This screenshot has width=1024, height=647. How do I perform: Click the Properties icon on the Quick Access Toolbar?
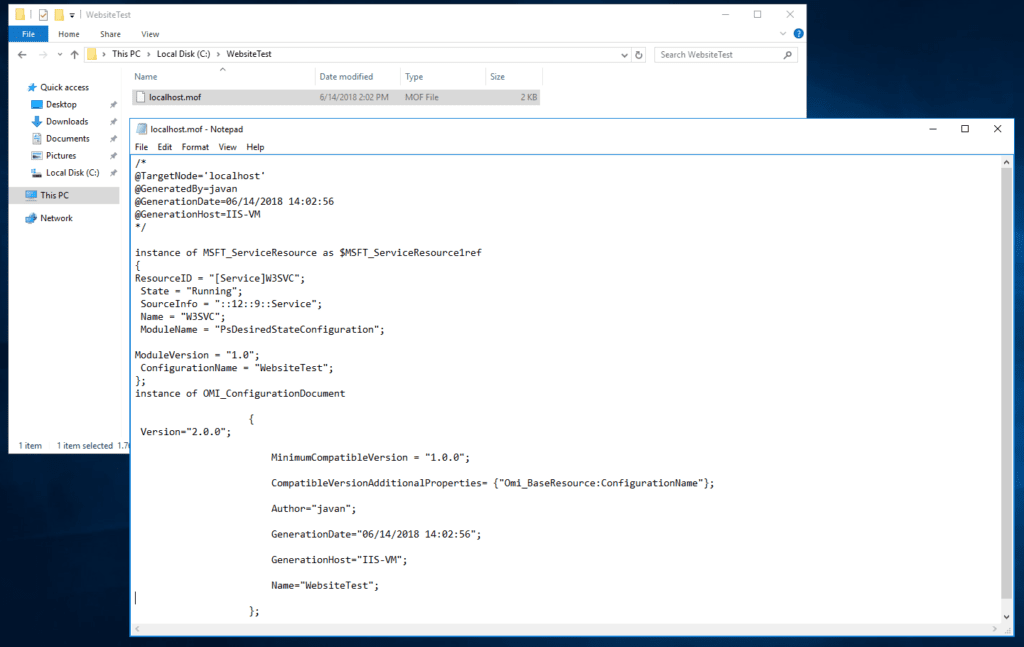tap(43, 14)
